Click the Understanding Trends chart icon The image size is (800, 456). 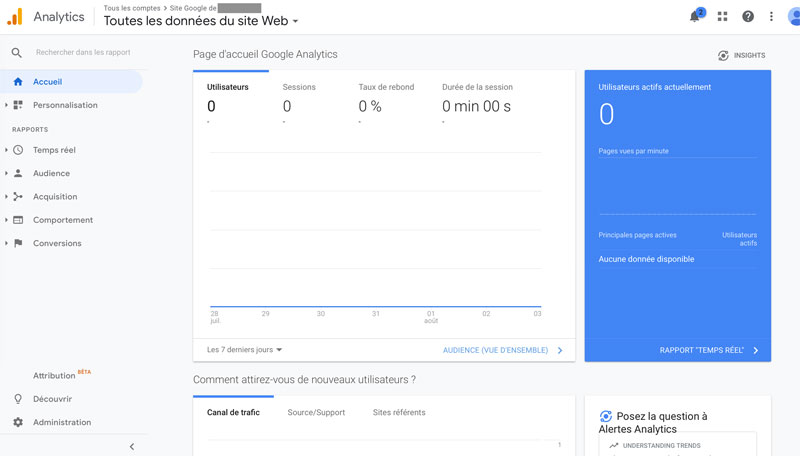(x=614, y=445)
